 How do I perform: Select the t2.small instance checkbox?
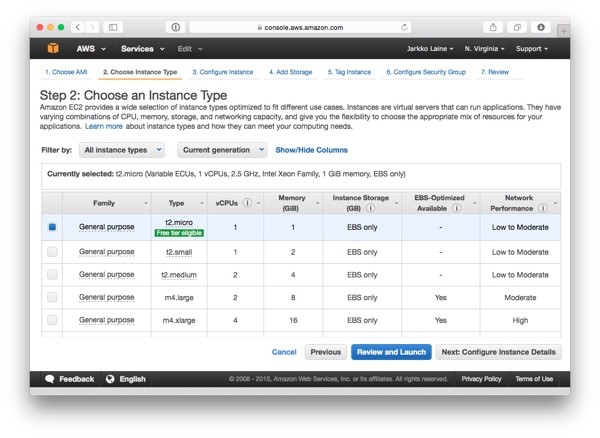tap(52, 252)
